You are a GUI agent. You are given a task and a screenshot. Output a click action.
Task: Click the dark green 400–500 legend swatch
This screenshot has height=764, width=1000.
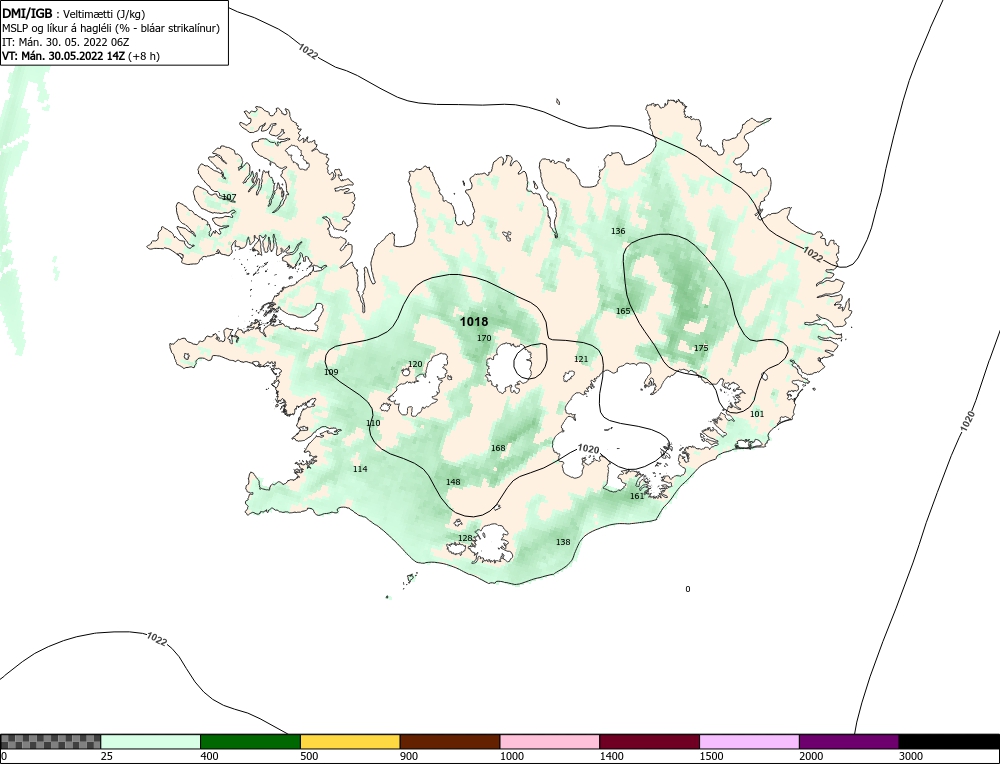[250, 741]
